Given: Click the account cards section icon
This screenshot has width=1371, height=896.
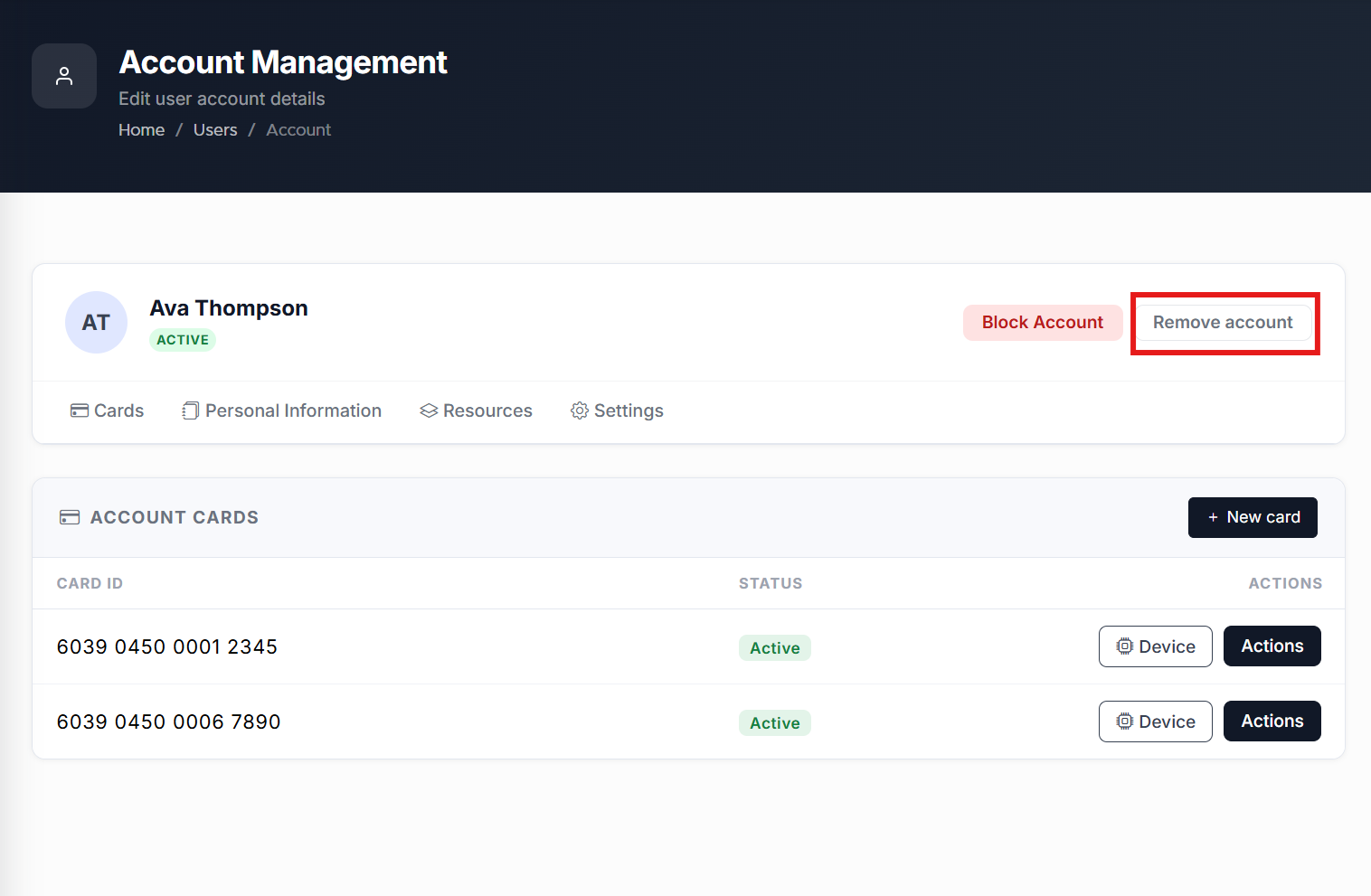Looking at the screenshot, I should [x=70, y=517].
